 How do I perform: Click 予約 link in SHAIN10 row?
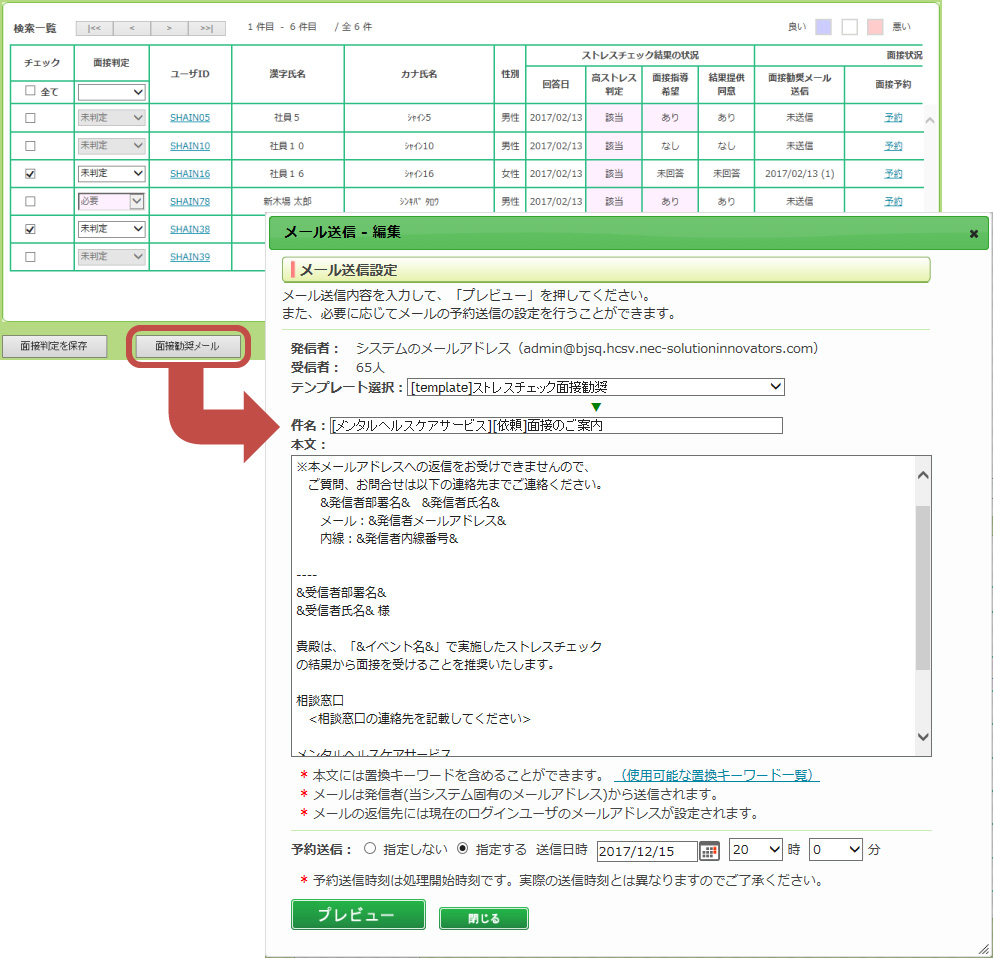pyautogui.click(x=893, y=146)
